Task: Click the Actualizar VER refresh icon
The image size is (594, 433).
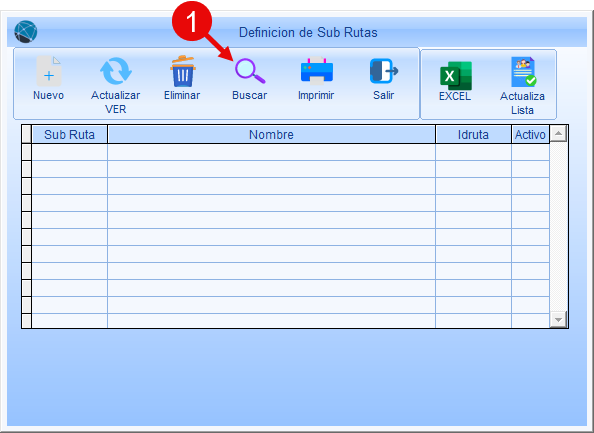Action: point(116,71)
